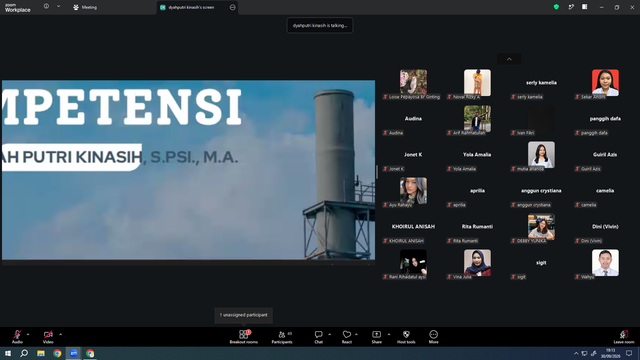This screenshot has width=640, height=360.
Task: Open Windows notification center icon
Action: pyautogui.click(x=629, y=353)
